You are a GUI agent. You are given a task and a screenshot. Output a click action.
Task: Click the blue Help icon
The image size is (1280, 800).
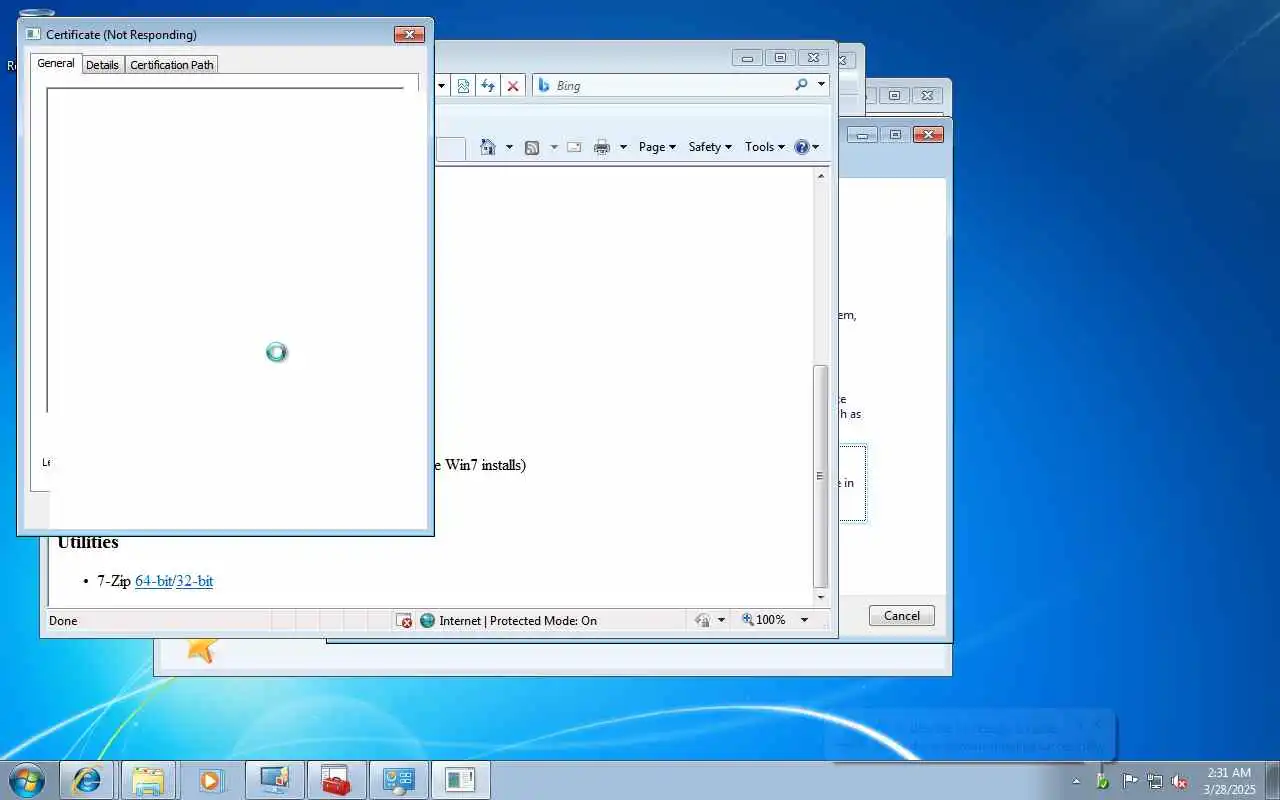tap(802, 147)
